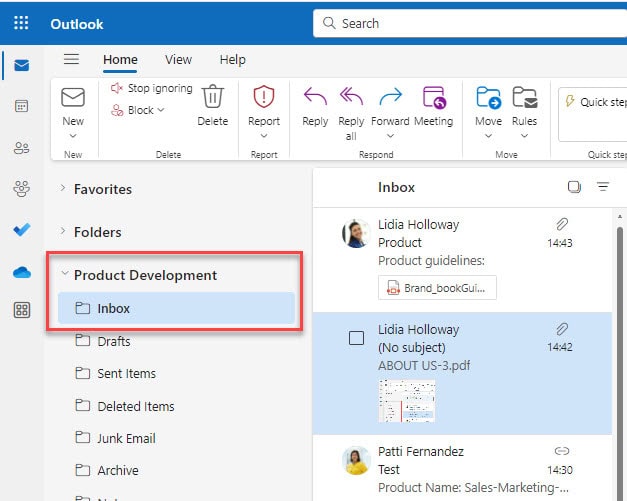This screenshot has height=501, width=627.
Task: Click the Quick steps lightning button
Action: 594,102
